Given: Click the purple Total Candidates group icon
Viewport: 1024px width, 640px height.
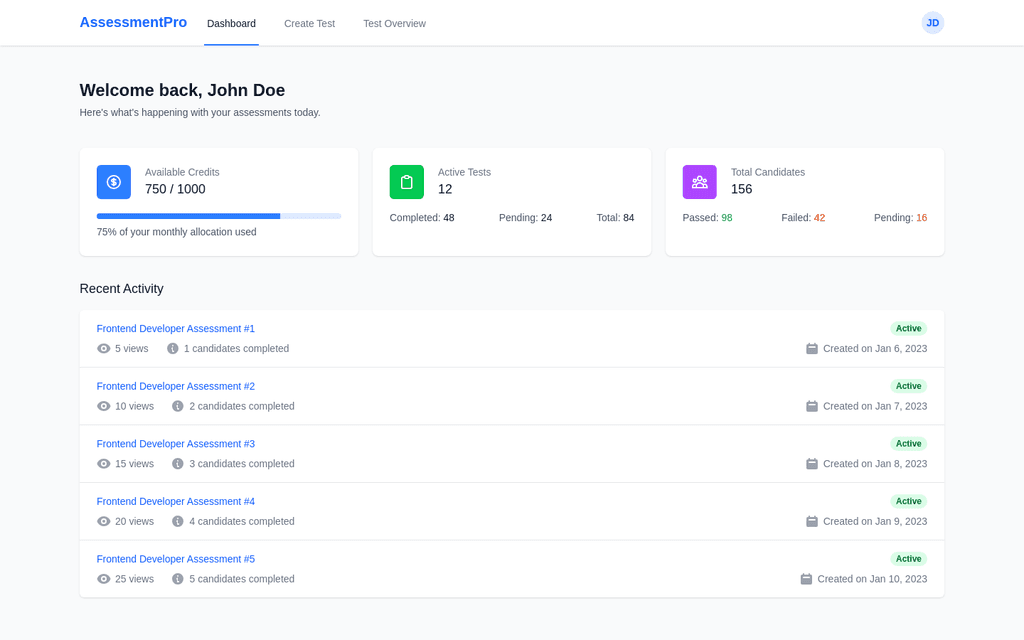Looking at the screenshot, I should 699,182.
